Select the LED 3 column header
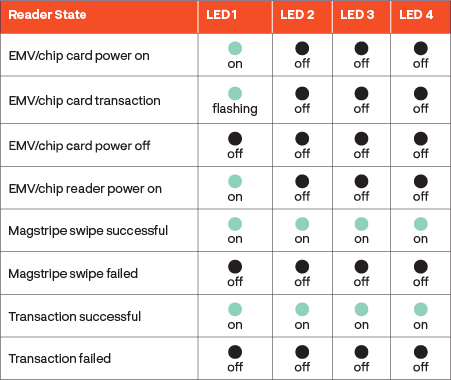 click(x=357, y=15)
